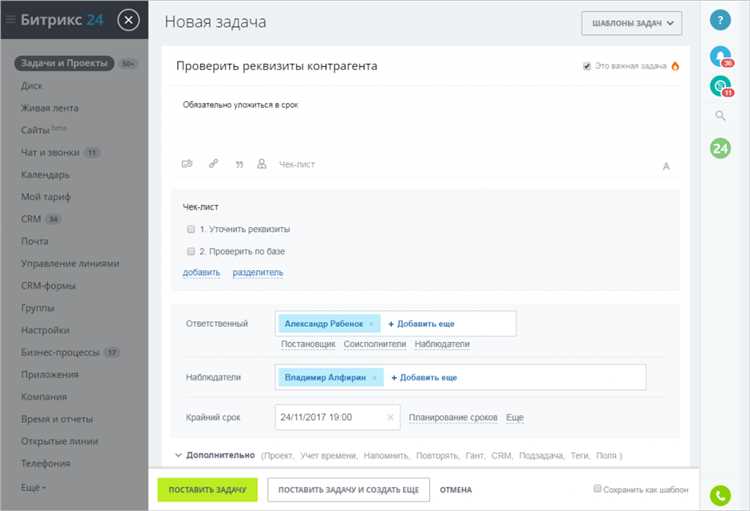Open 'Задачи и Проекты' in sidebar
The width and height of the screenshot is (750, 511).
point(64,63)
